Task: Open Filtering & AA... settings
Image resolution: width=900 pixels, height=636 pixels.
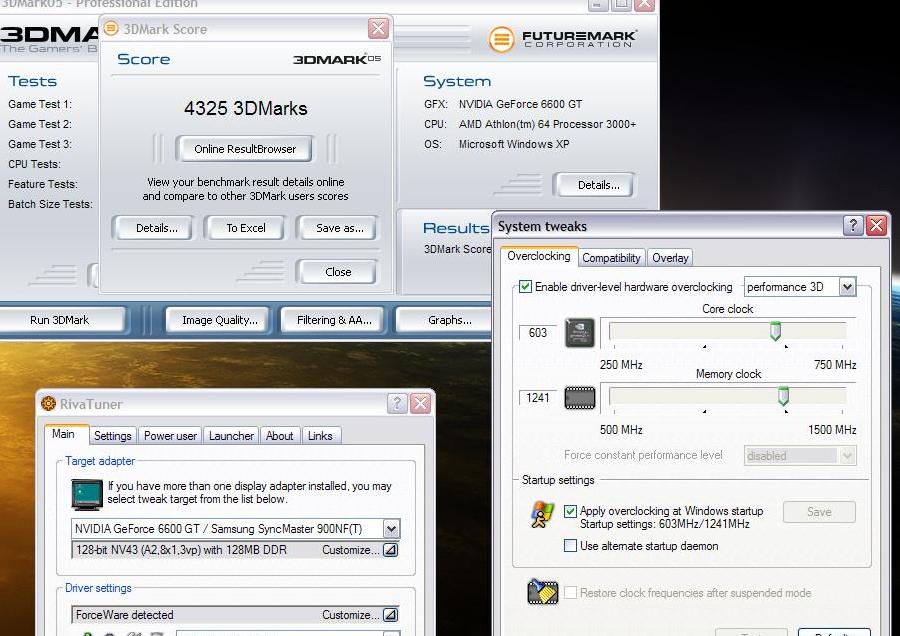Action: click(x=334, y=320)
